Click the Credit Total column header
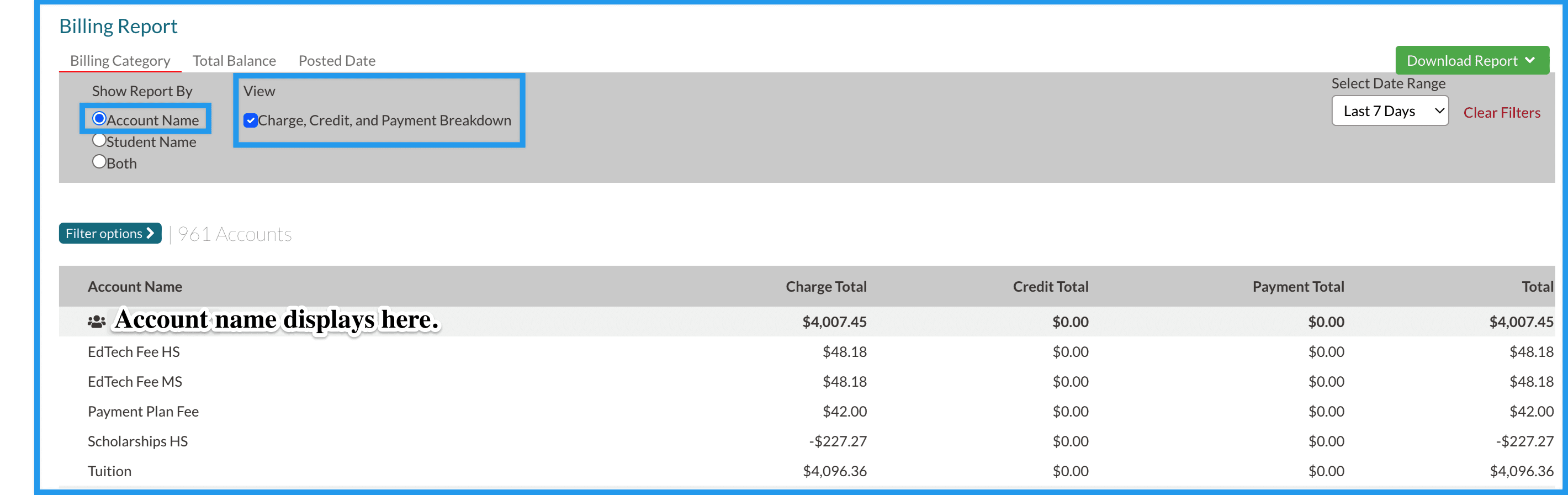The width and height of the screenshot is (1568, 495). click(x=1050, y=286)
